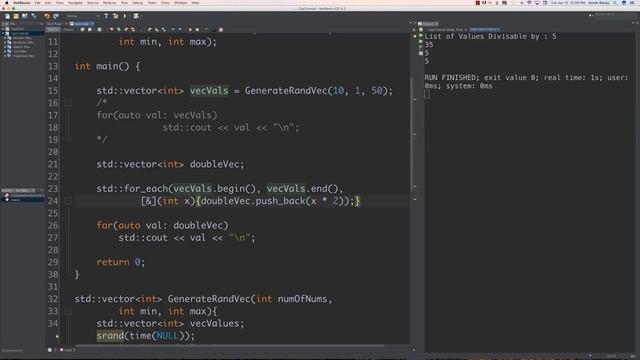Click the Save All toolbar icon
The image size is (640, 360).
click(x=33, y=16)
